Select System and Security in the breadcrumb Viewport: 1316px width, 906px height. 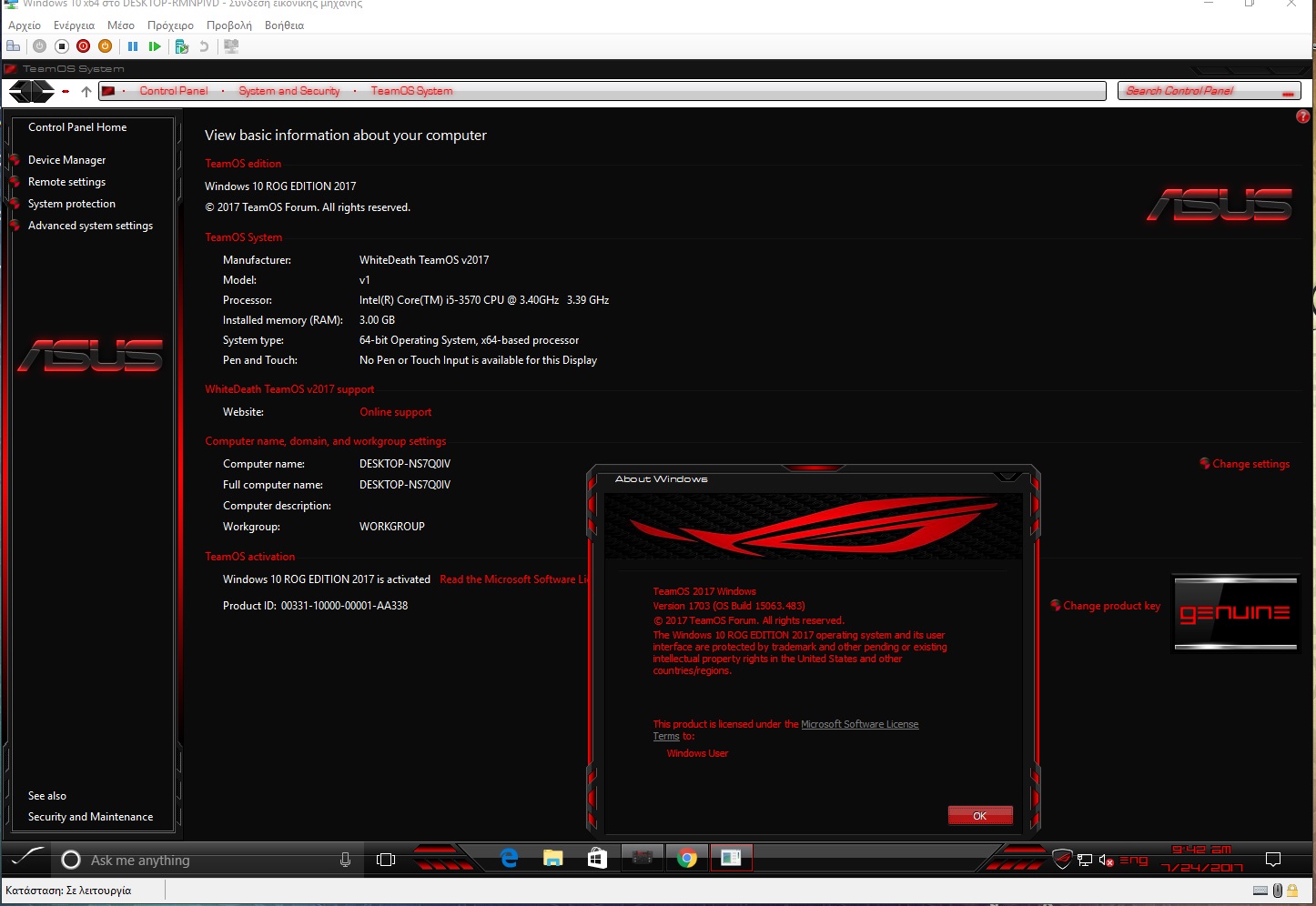[x=289, y=91]
